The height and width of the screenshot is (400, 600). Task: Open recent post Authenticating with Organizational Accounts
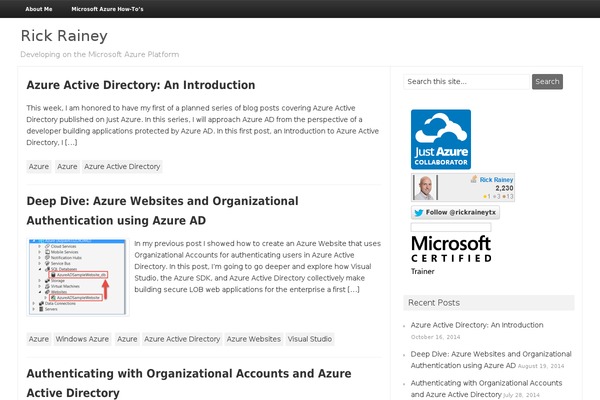pos(486,388)
